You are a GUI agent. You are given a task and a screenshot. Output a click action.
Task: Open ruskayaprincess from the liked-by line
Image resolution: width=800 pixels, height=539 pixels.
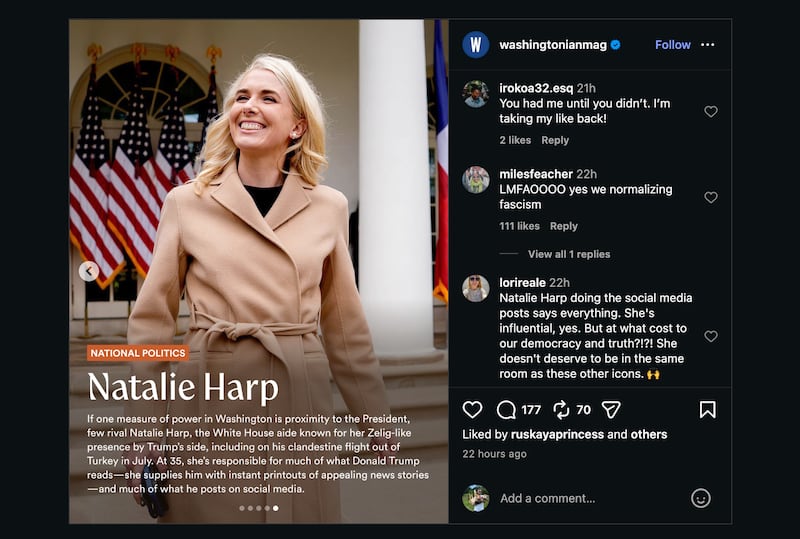[557, 434]
